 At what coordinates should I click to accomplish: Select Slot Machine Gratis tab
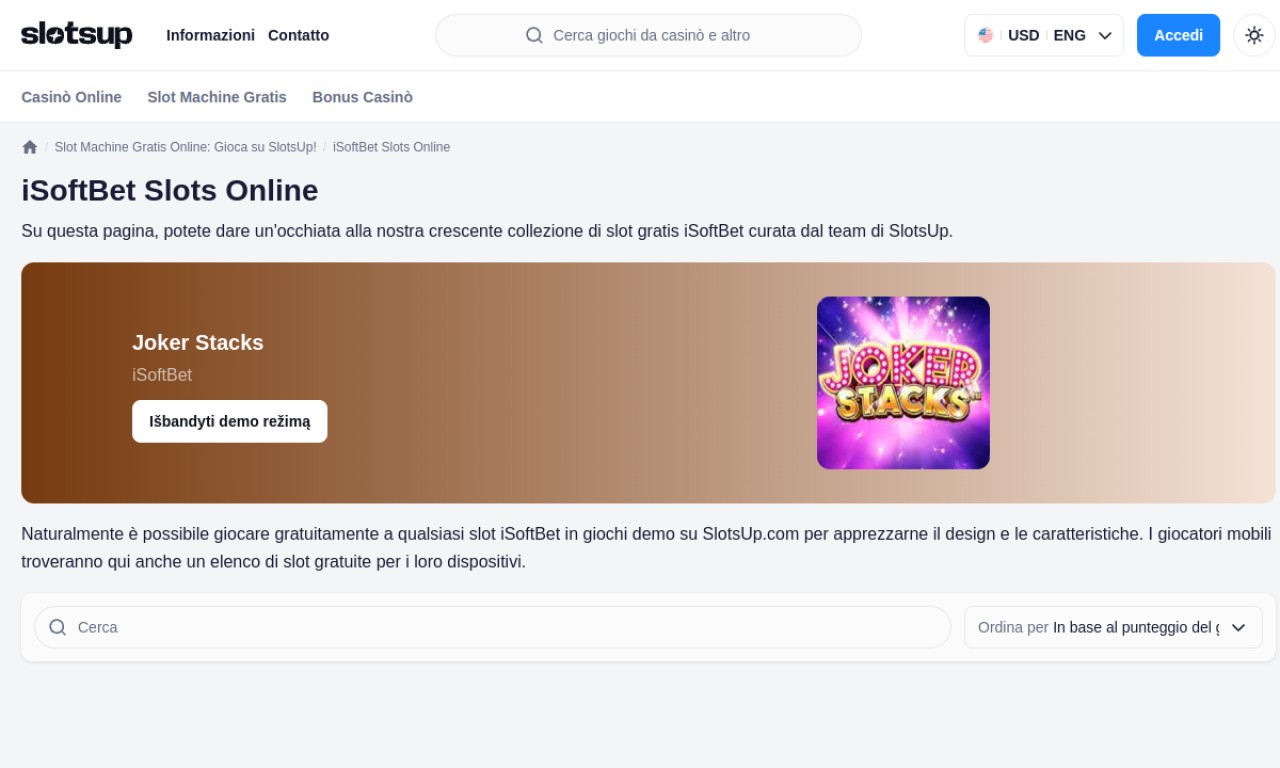pyautogui.click(x=217, y=97)
